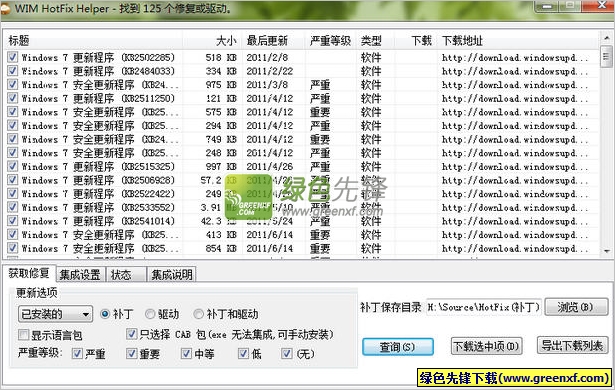This screenshot has width=615, height=390.
Task: Select the 驱动 radio button
Action: point(150,314)
